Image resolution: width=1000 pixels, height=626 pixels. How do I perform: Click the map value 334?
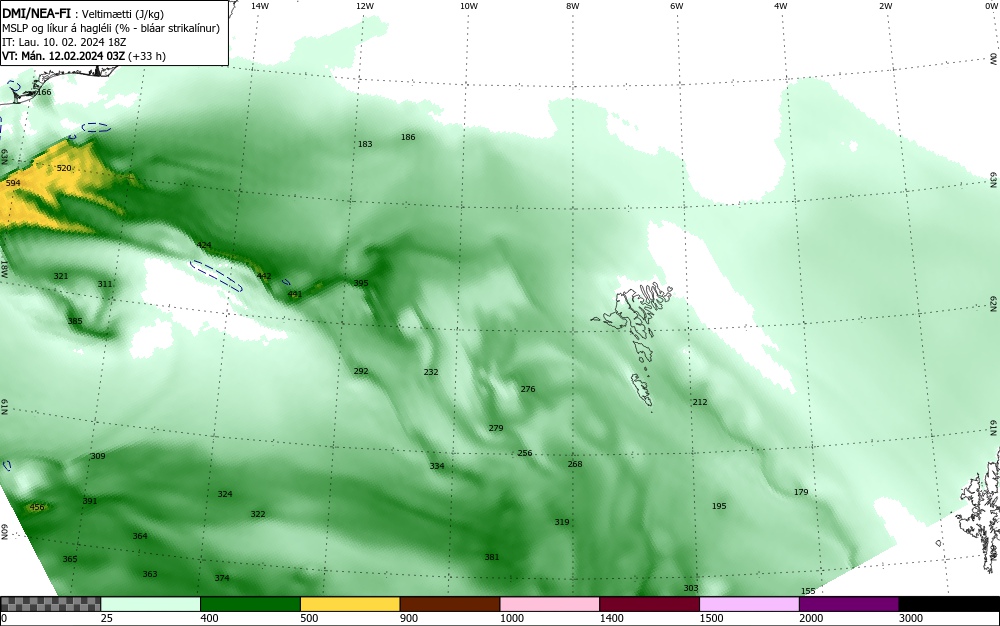[x=437, y=466]
